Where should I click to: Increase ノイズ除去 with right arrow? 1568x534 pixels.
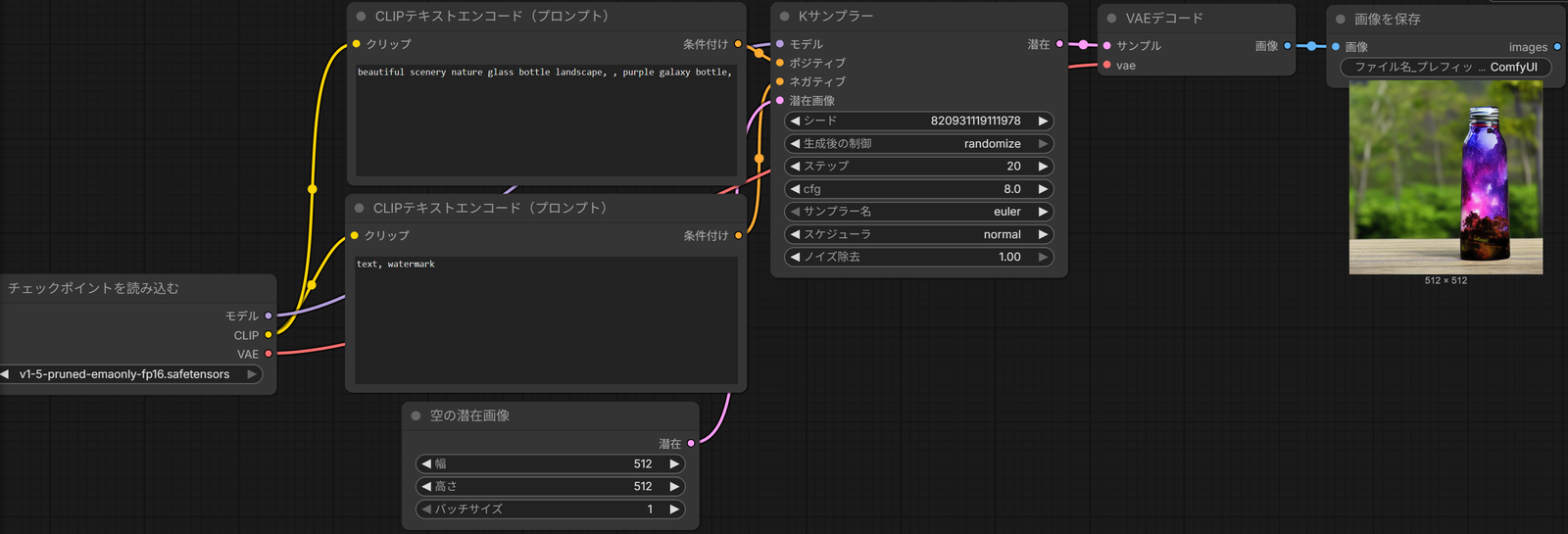tap(1043, 257)
